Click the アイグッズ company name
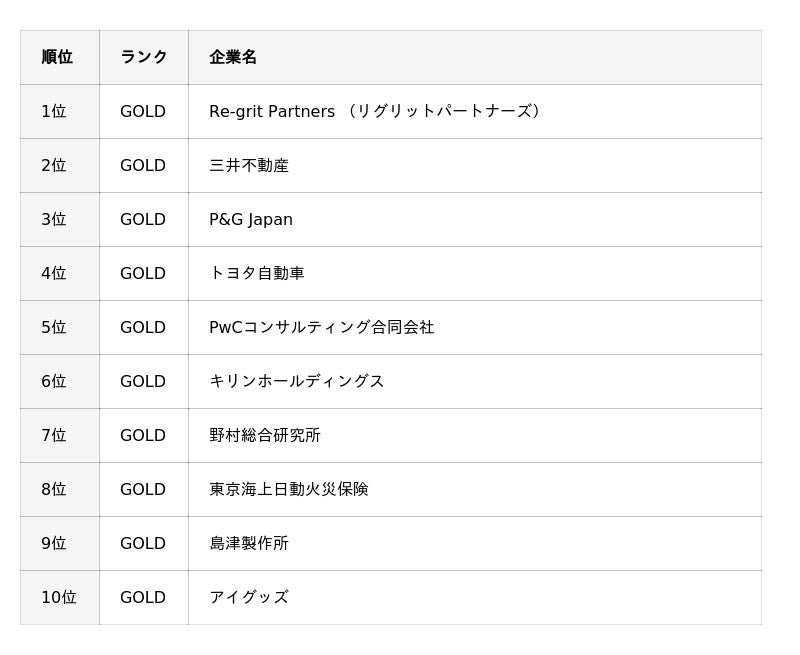This screenshot has height=655, width=800. tap(249, 597)
